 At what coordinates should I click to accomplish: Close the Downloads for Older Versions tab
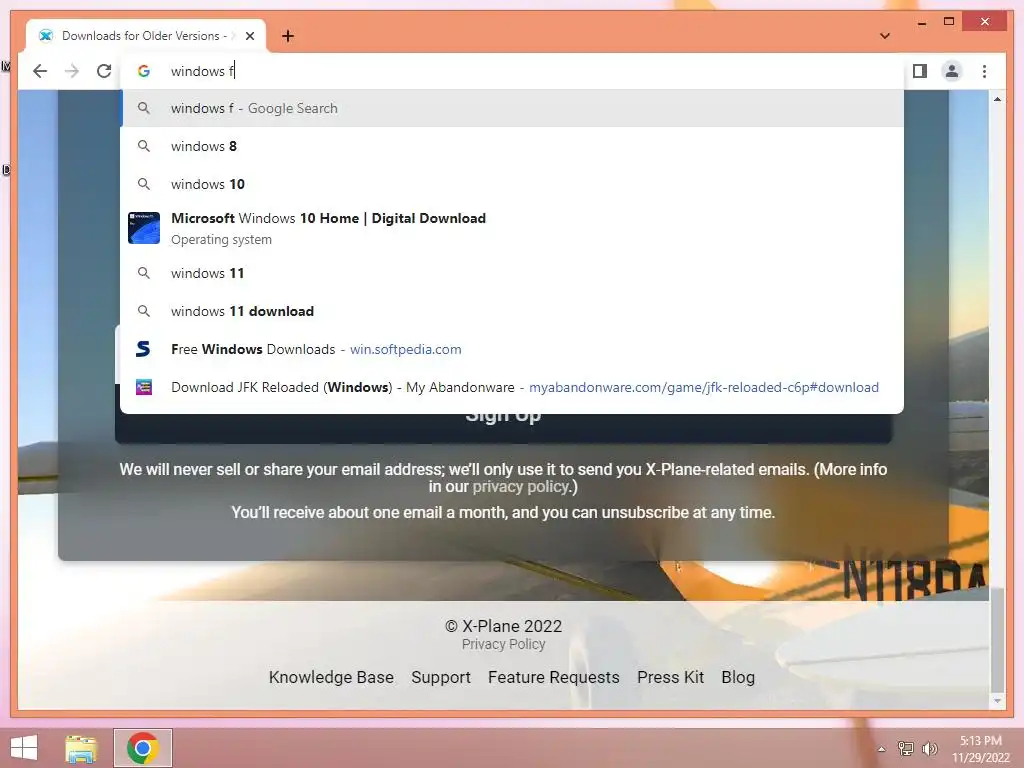pos(249,36)
